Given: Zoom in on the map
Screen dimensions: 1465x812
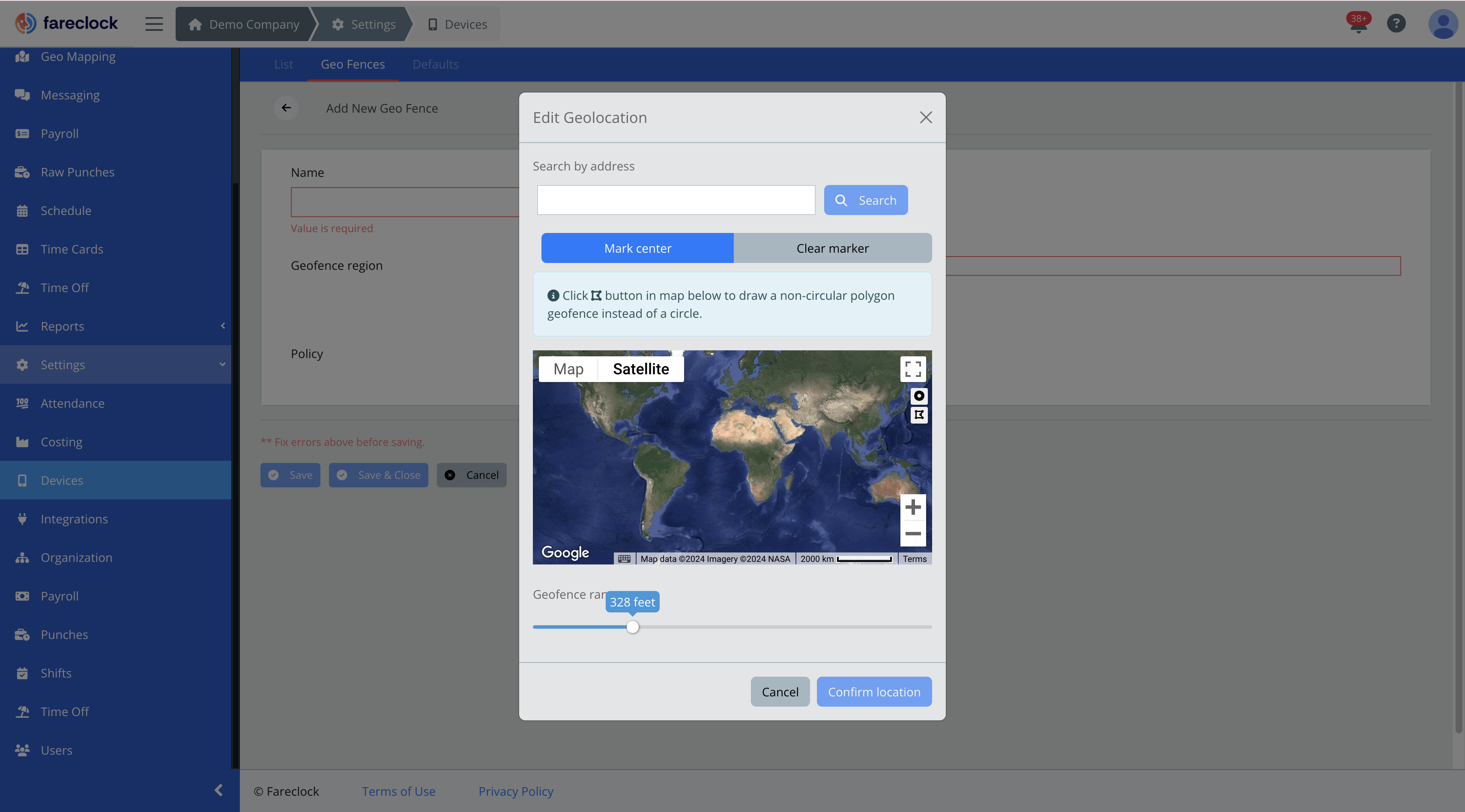Looking at the screenshot, I should pyautogui.click(x=913, y=506).
